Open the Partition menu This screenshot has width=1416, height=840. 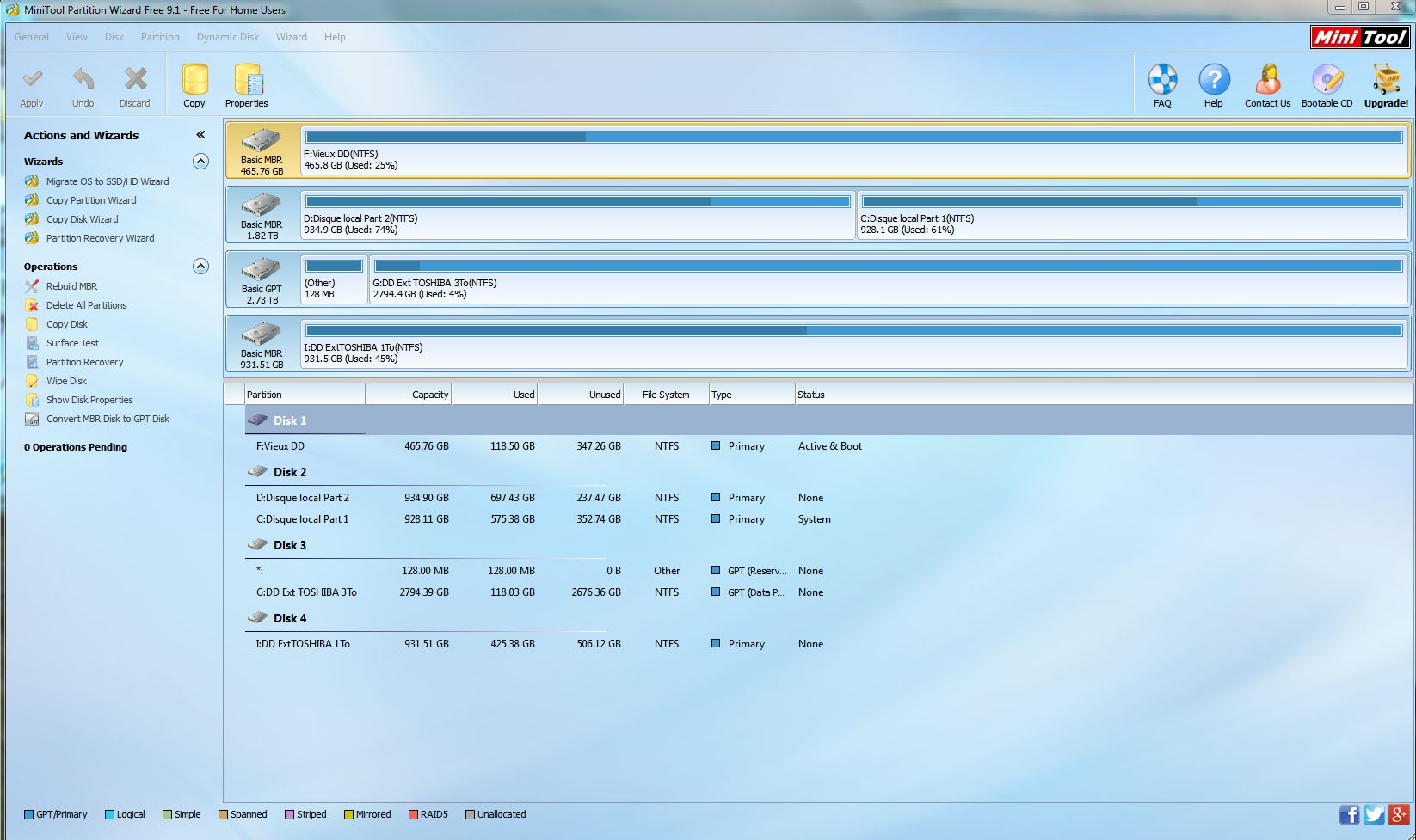coord(160,37)
